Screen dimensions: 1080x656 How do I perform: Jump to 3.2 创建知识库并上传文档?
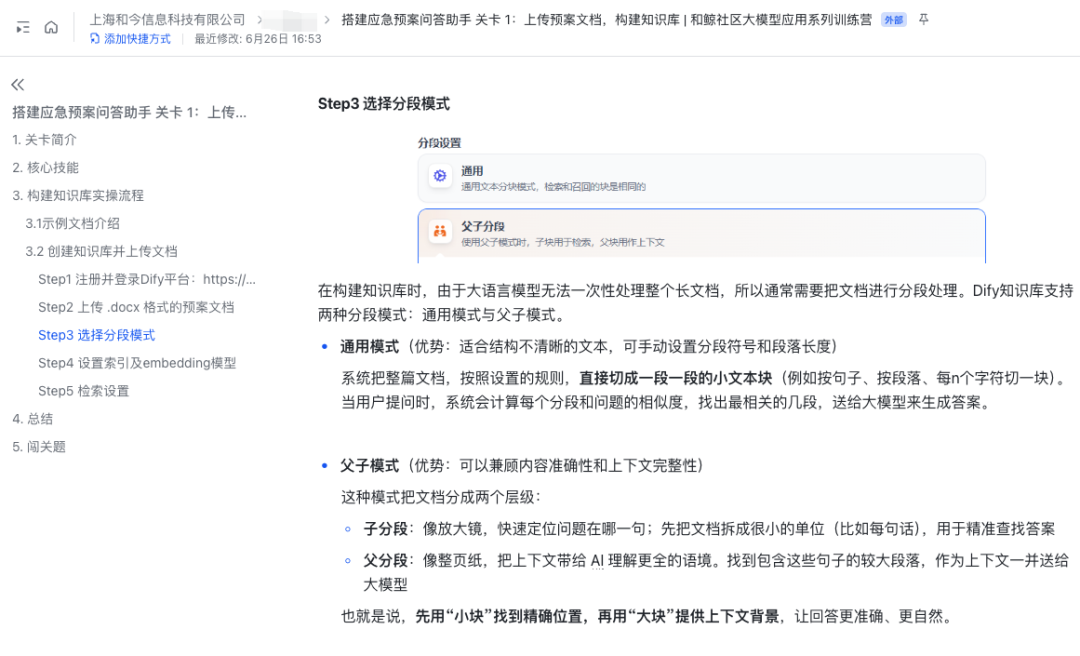pyautogui.click(x=101, y=252)
